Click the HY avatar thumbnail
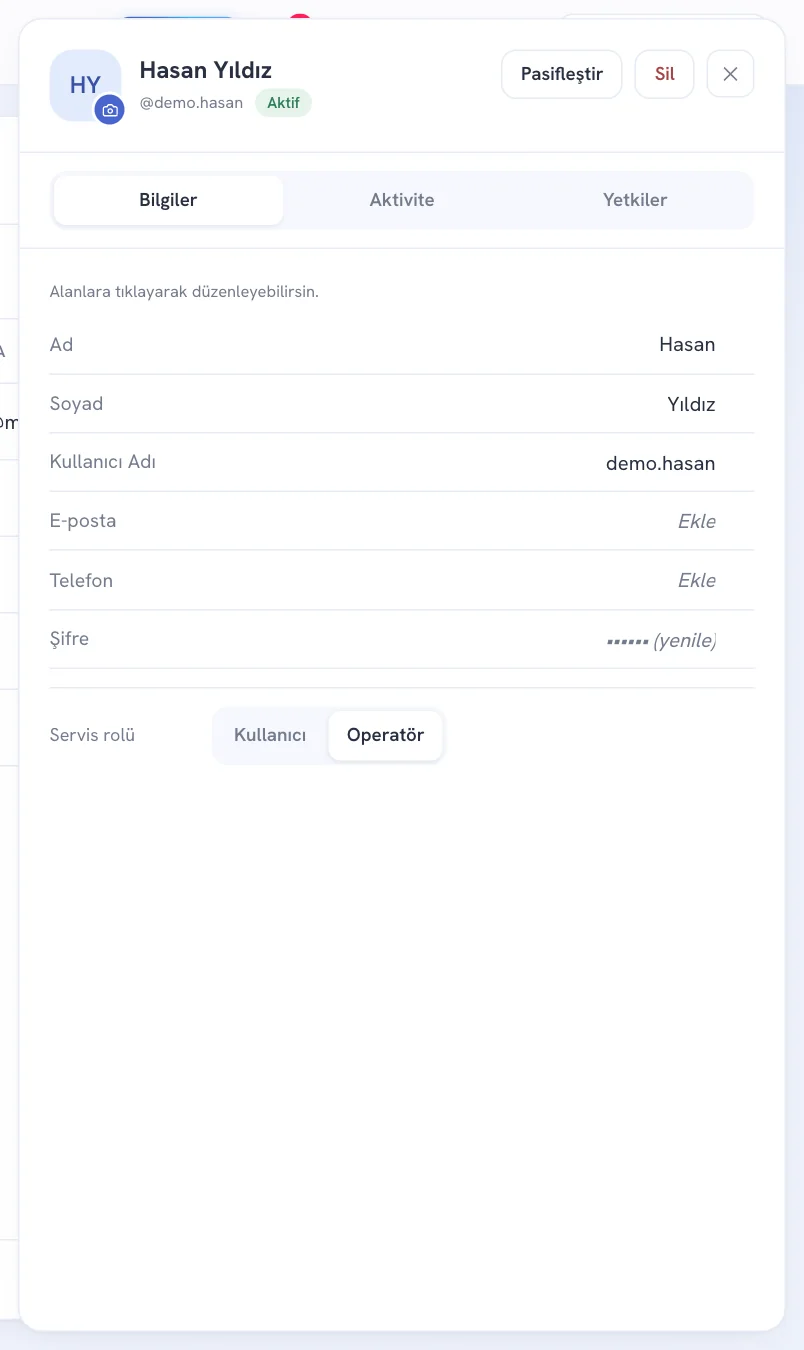The image size is (804, 1350). tap(85, 85)
